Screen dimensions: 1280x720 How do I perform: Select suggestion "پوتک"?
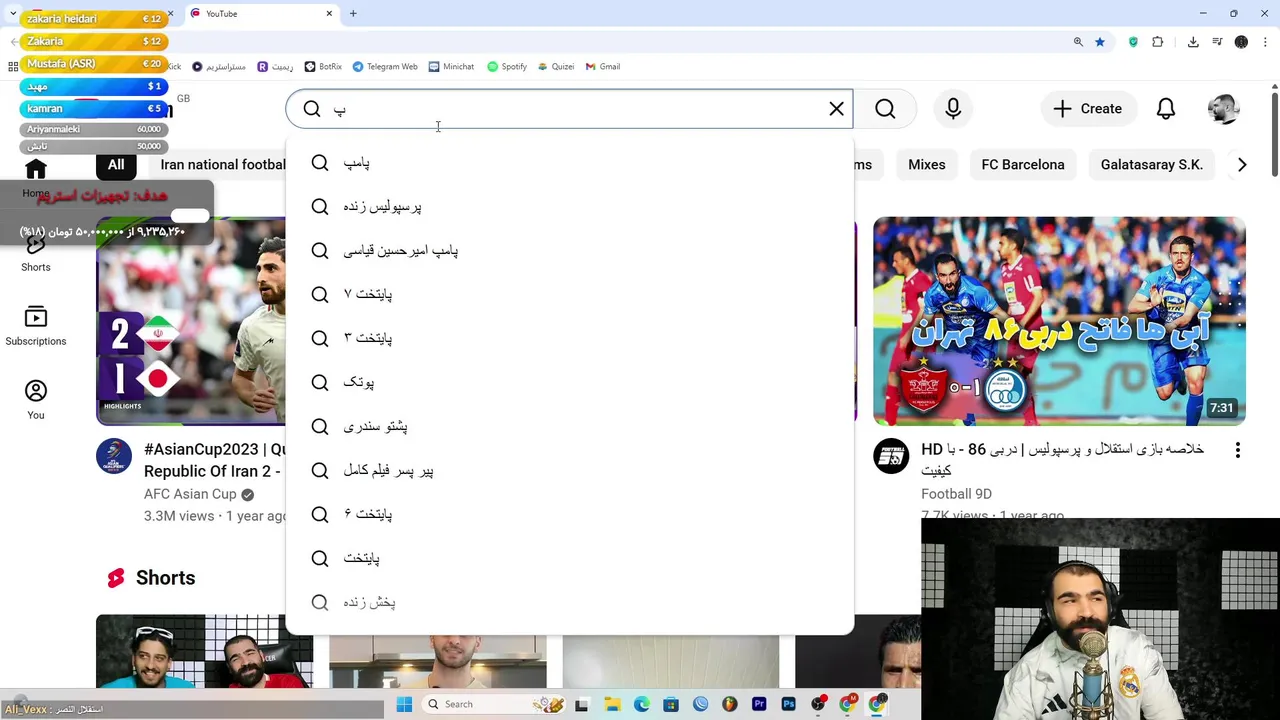tap(570, 383)
